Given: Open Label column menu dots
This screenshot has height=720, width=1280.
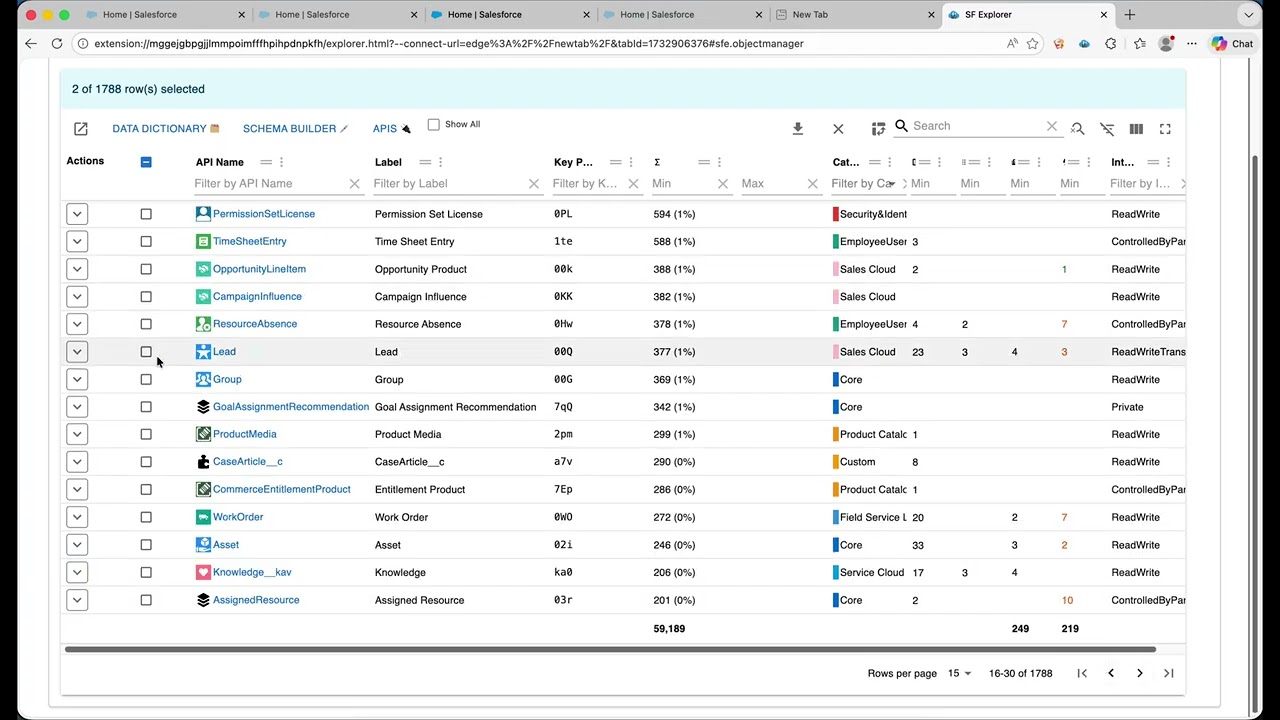Looking at the screenshot, I should point(440,162).
